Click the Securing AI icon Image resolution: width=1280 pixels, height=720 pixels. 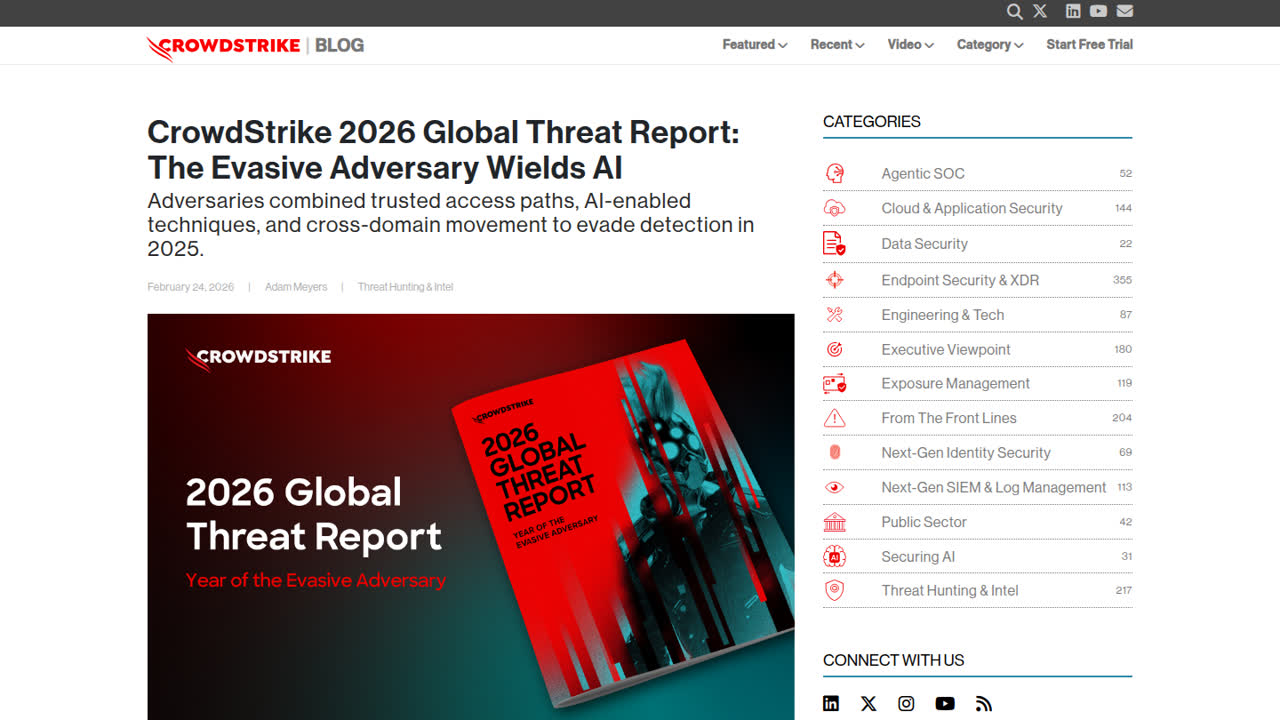pos(834,557)
